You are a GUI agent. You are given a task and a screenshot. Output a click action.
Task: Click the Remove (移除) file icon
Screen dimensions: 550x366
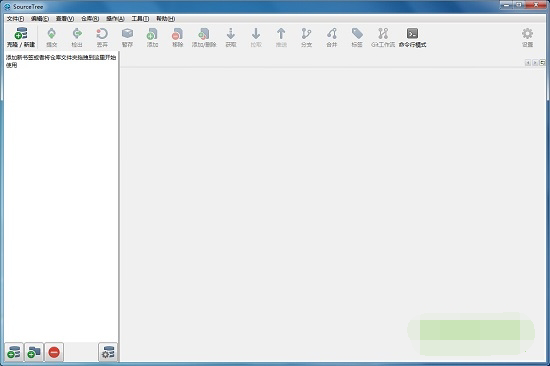click(x=177, y=34)
